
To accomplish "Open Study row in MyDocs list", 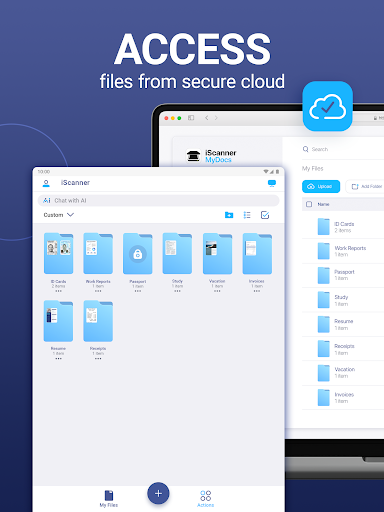I will click(343, 300).
